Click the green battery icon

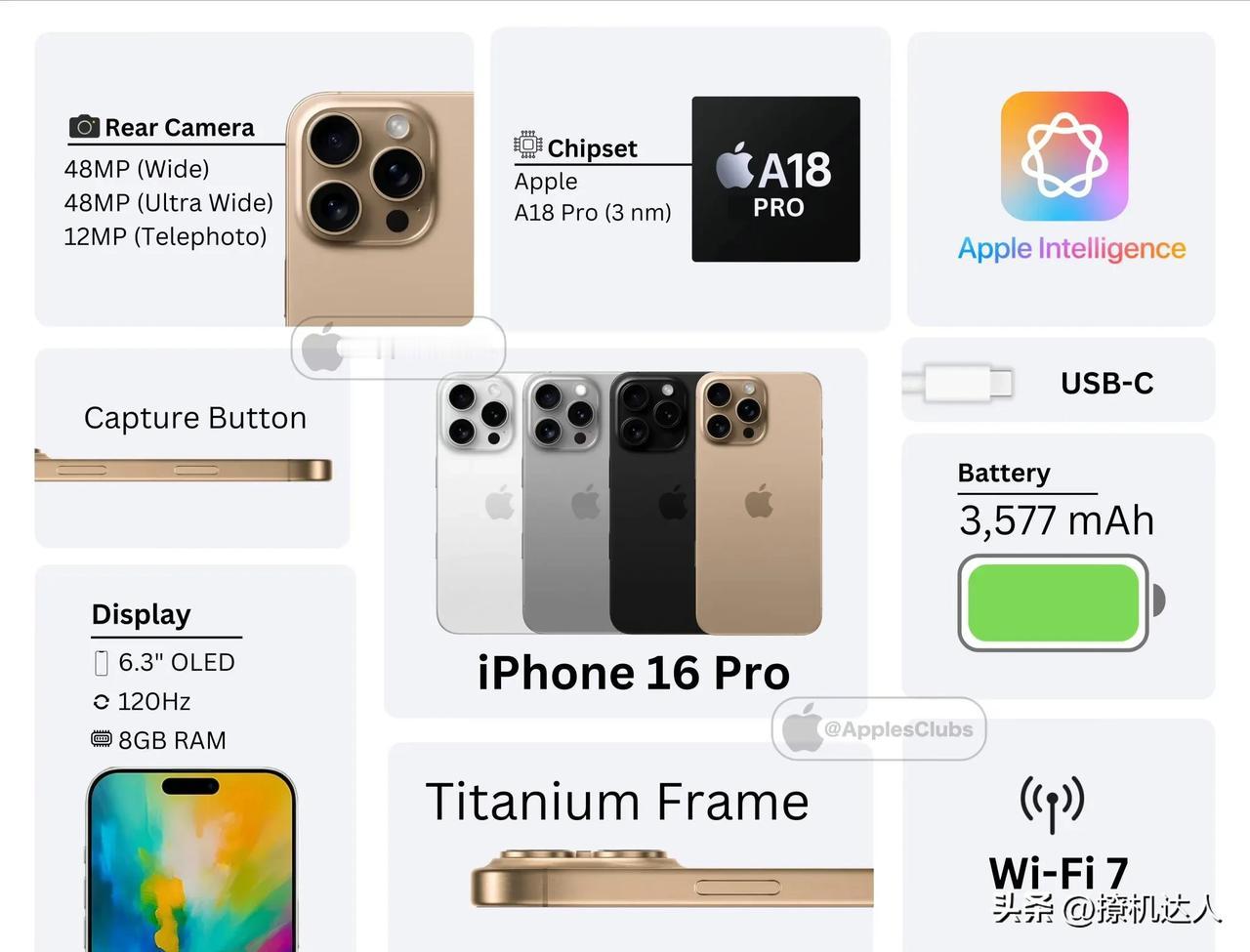click(x=1062, y=602)
